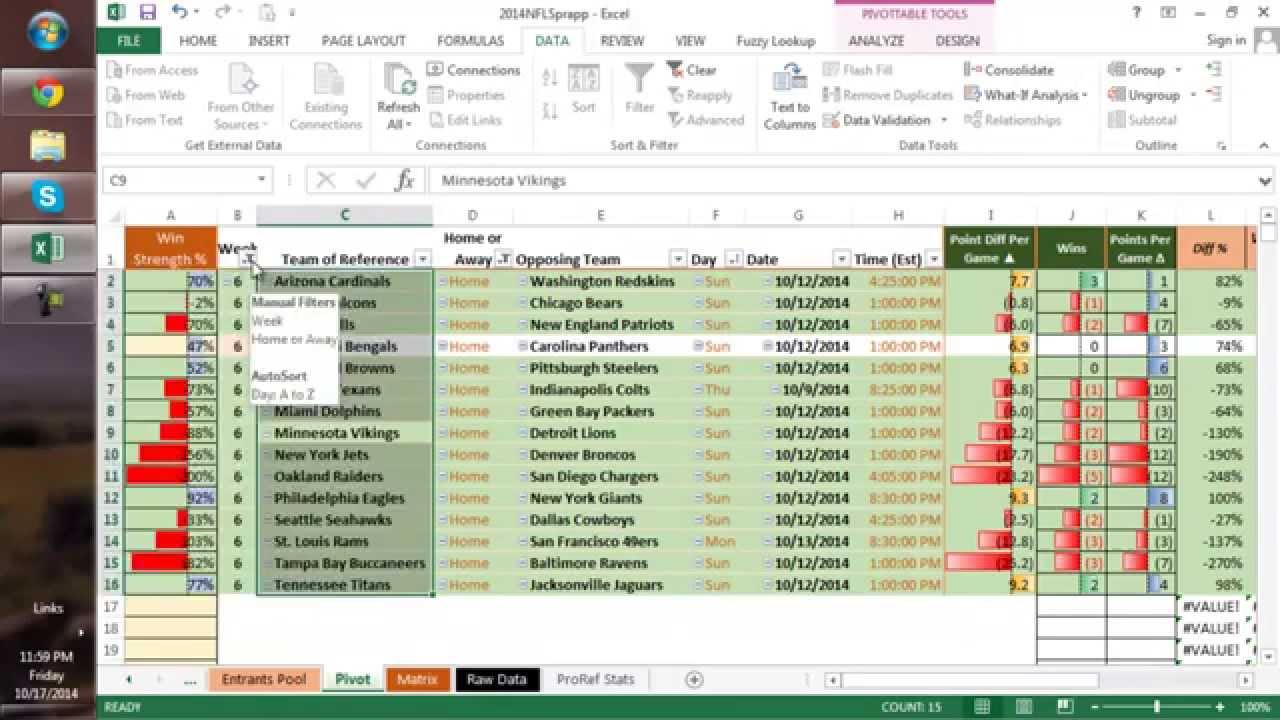Click Reapply filter
Image resolution: width=1280 pixels, height=720 pixels.
click(x=699, y=95)
